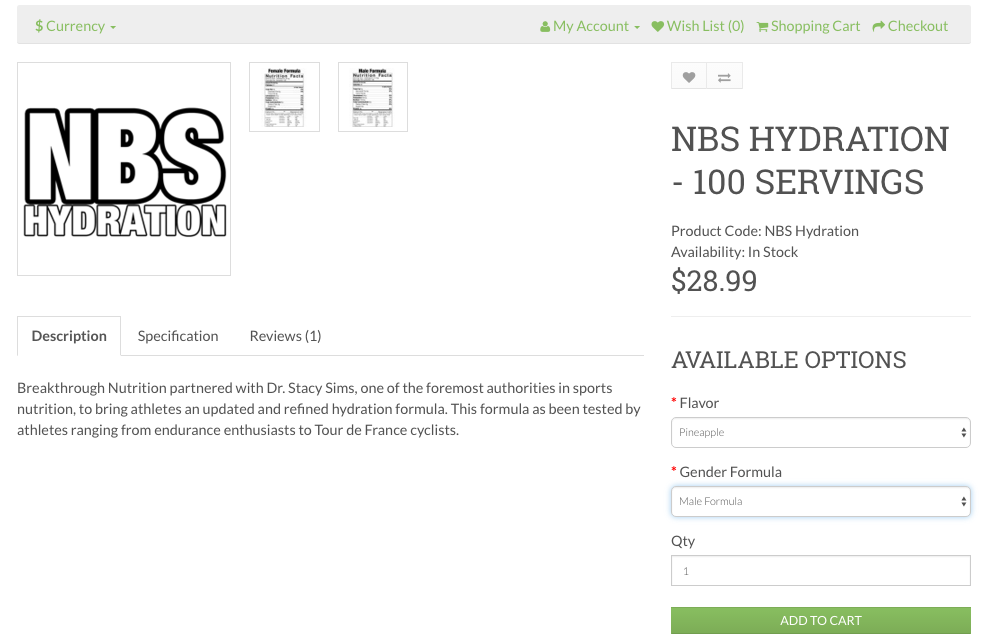Image resolution: width=992 pixels, height=642 pixels.
Task: Click the Add to Cart button
Action: tap(821, 620)
